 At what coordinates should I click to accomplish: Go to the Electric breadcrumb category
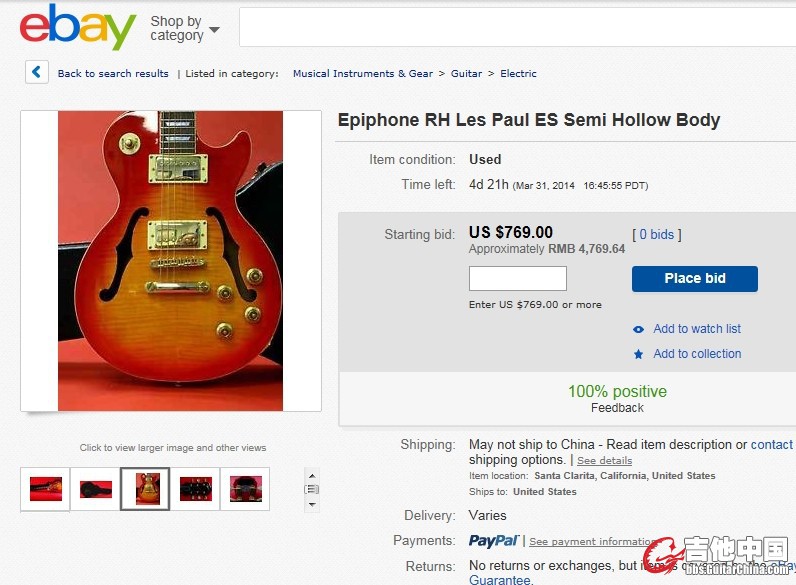(518, 74)
